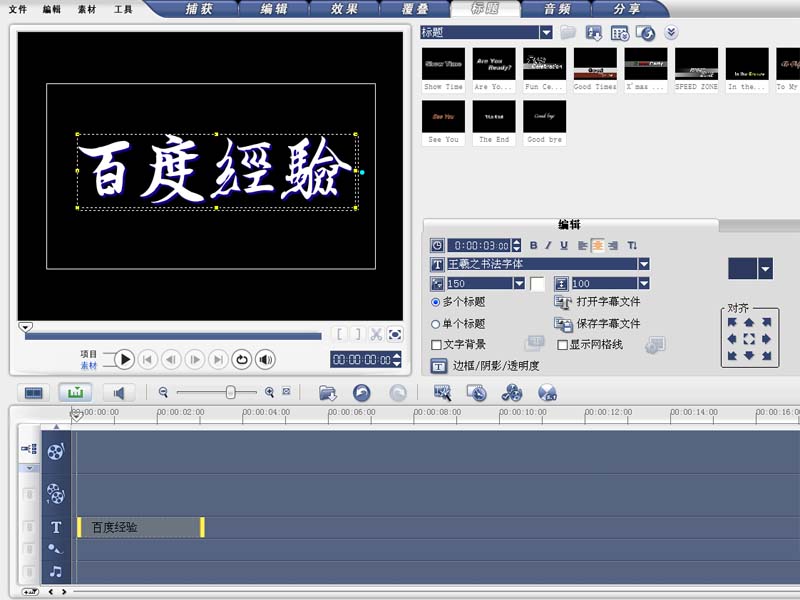Switch text to vertical orientation
800x600 pixels.
pos(632,245)
